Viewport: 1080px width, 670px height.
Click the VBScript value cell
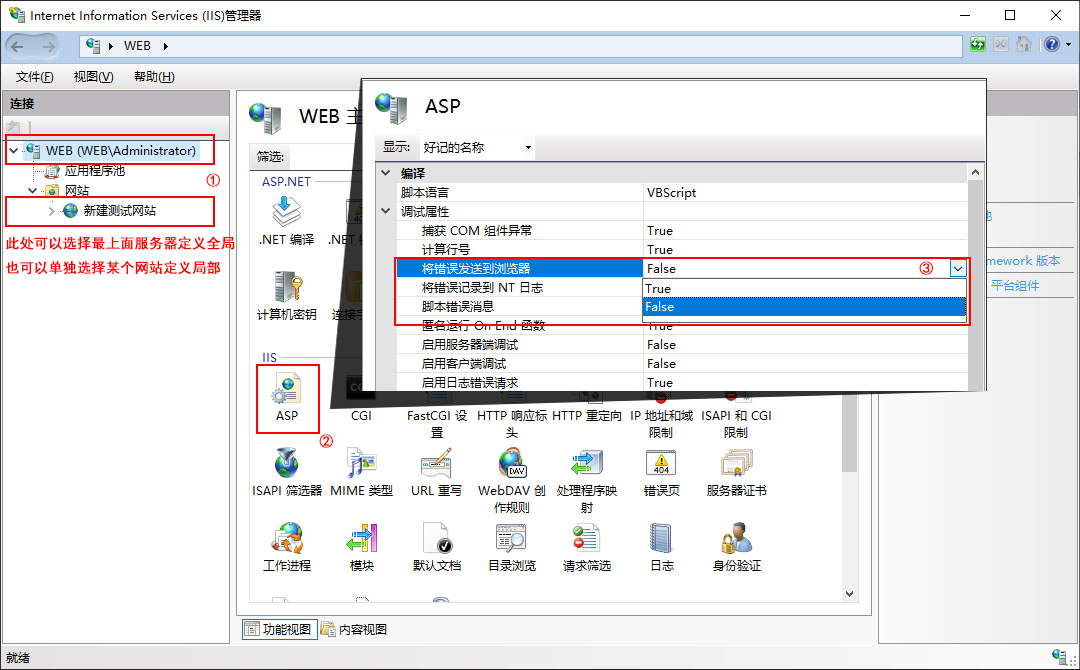pyautogui.click(x=805, y=193)
